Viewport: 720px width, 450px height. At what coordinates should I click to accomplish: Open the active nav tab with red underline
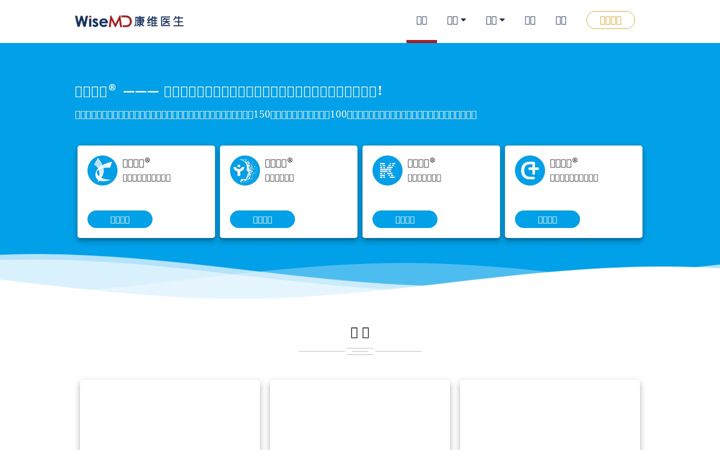point(422,20)
